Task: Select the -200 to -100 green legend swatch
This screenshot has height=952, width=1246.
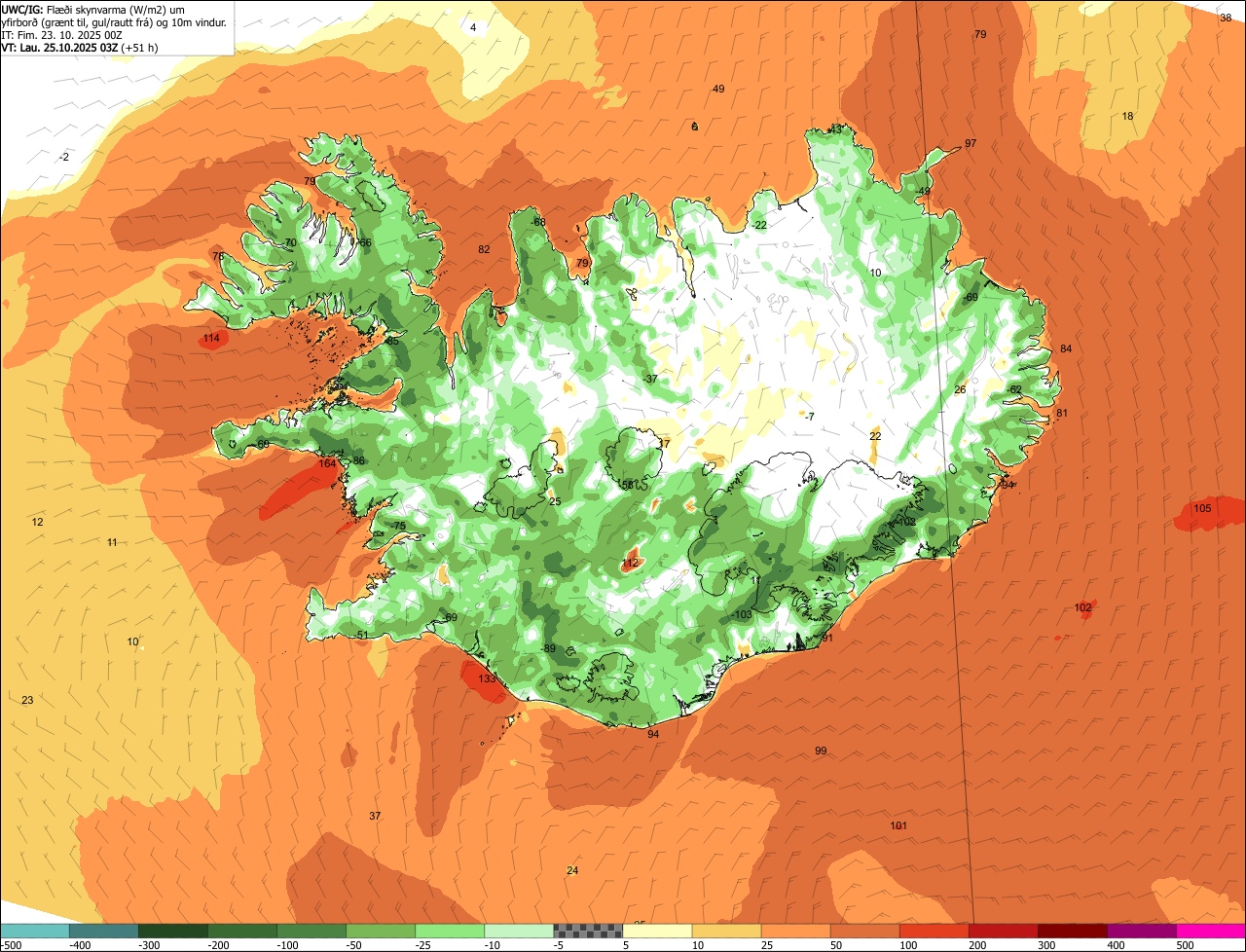Action: (x=241, y=931)
